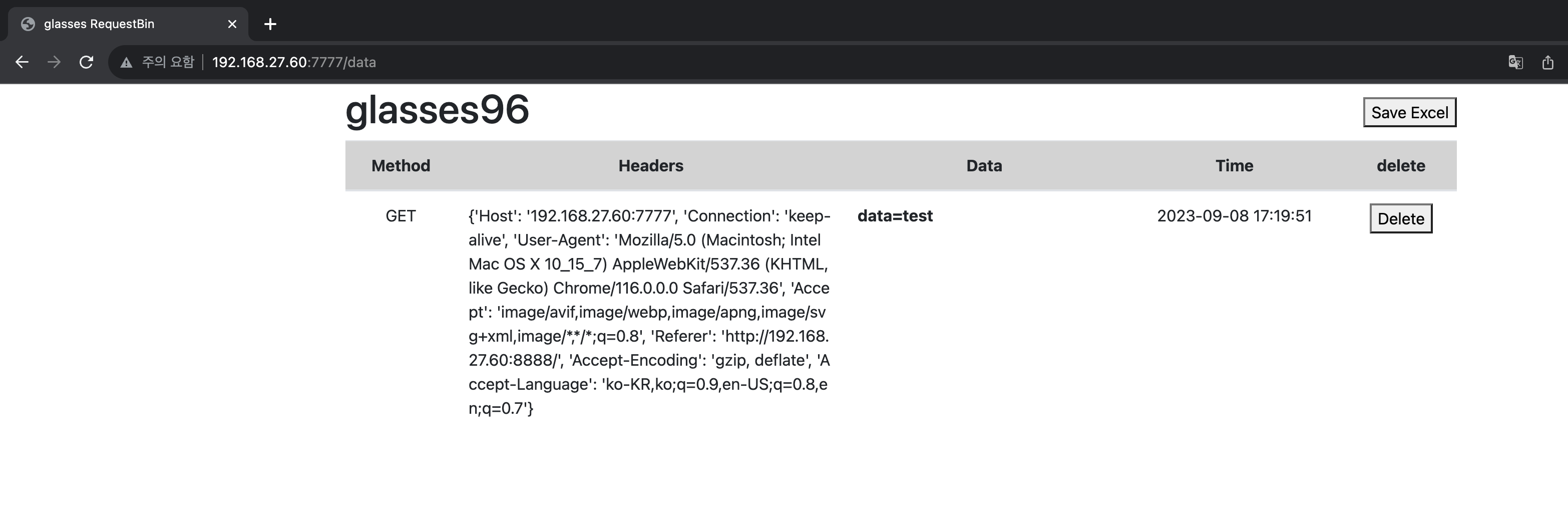The height and width of the screenshot is (515, 1568).
Task: Click the Method column header
Action: coord(401,166)
